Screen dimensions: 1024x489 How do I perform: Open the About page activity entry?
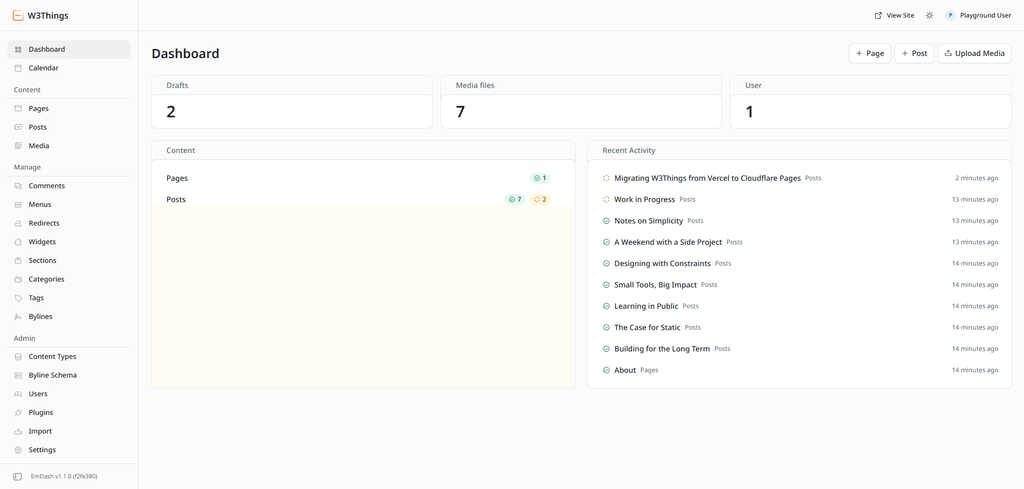click(x=625, y=370)
